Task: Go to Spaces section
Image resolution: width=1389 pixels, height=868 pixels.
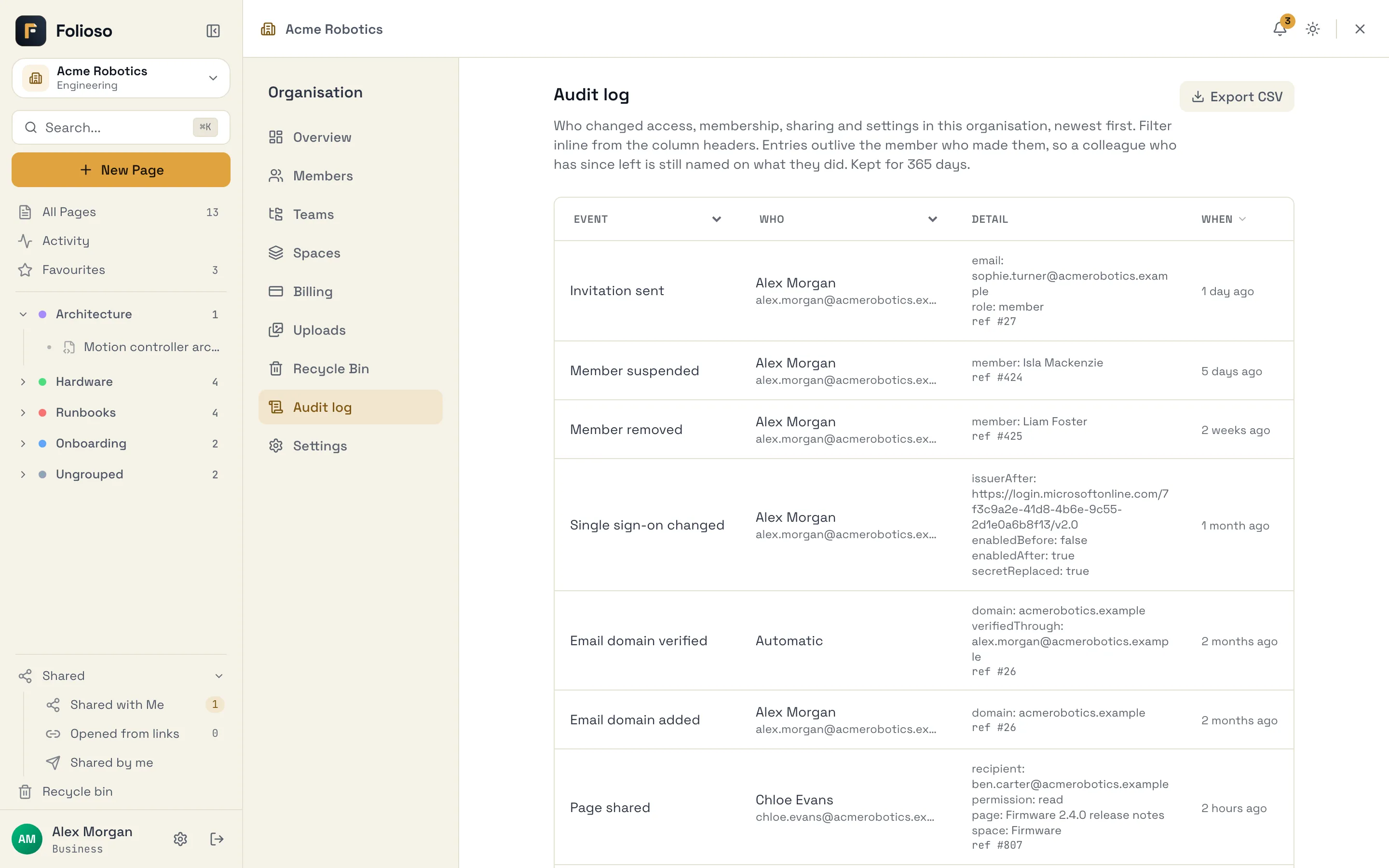Action: (x=350, y=253)
